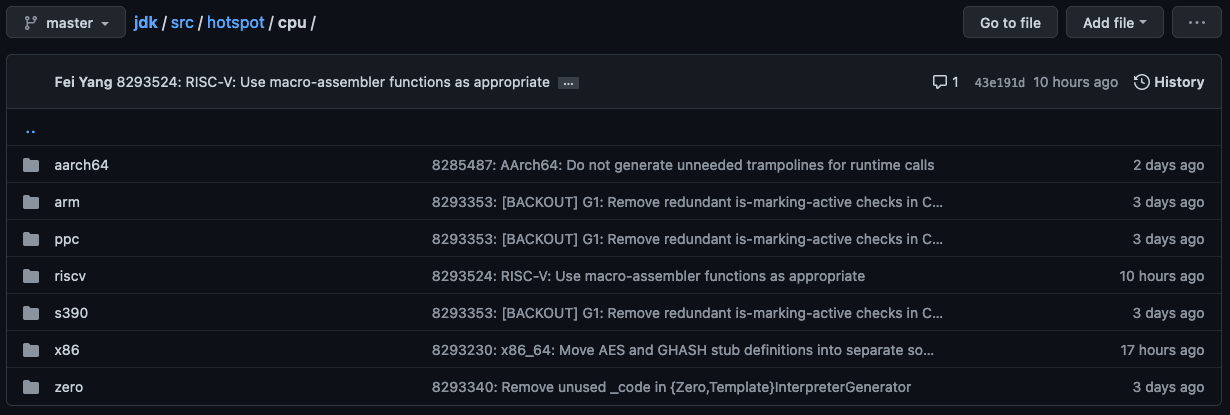
Task: Open the Add file dropdown
Action: [x=1115, y=22]
